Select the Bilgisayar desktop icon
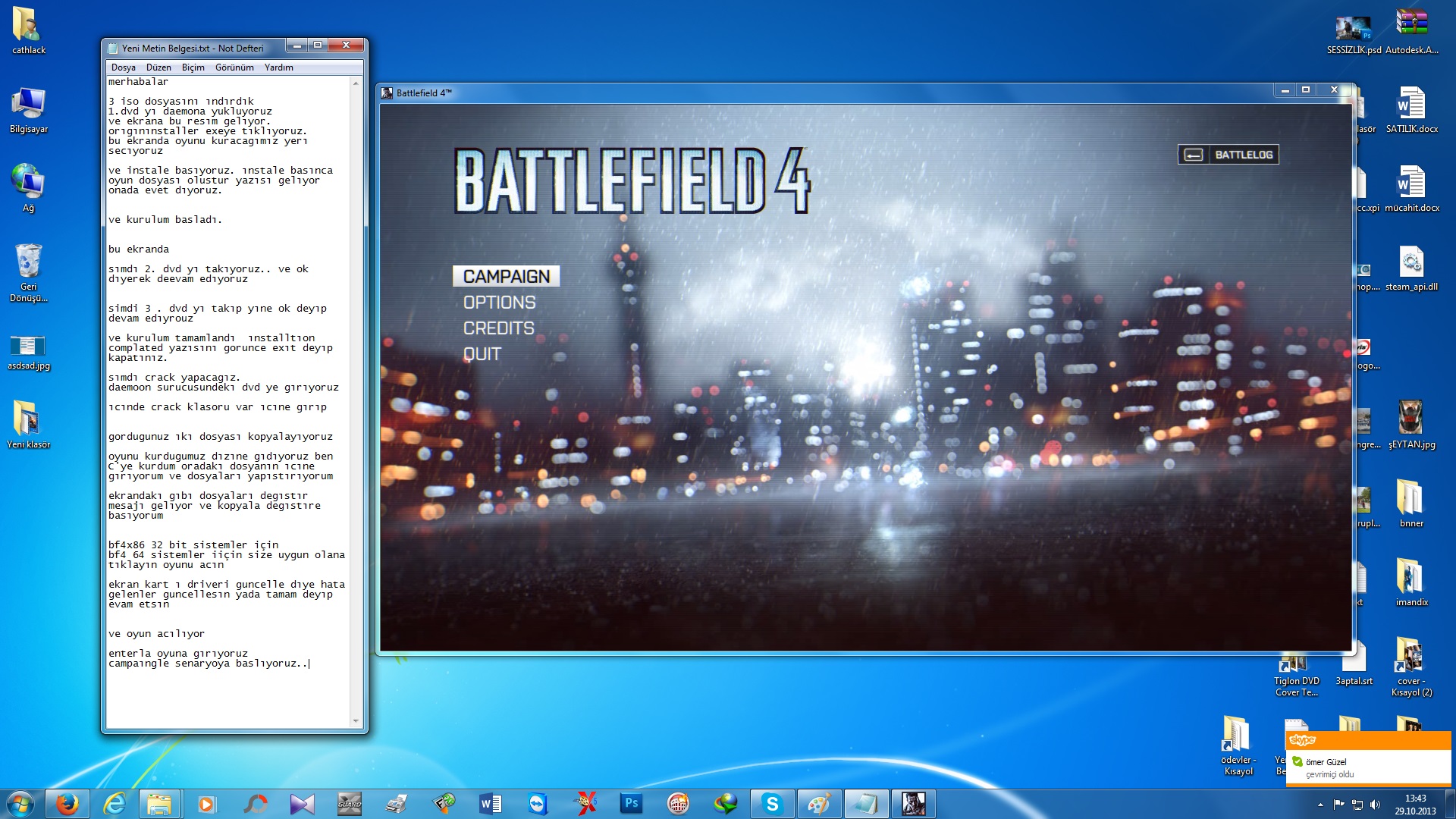The height and width of the screenshot is (819, 1456). [x=28, y=110]
